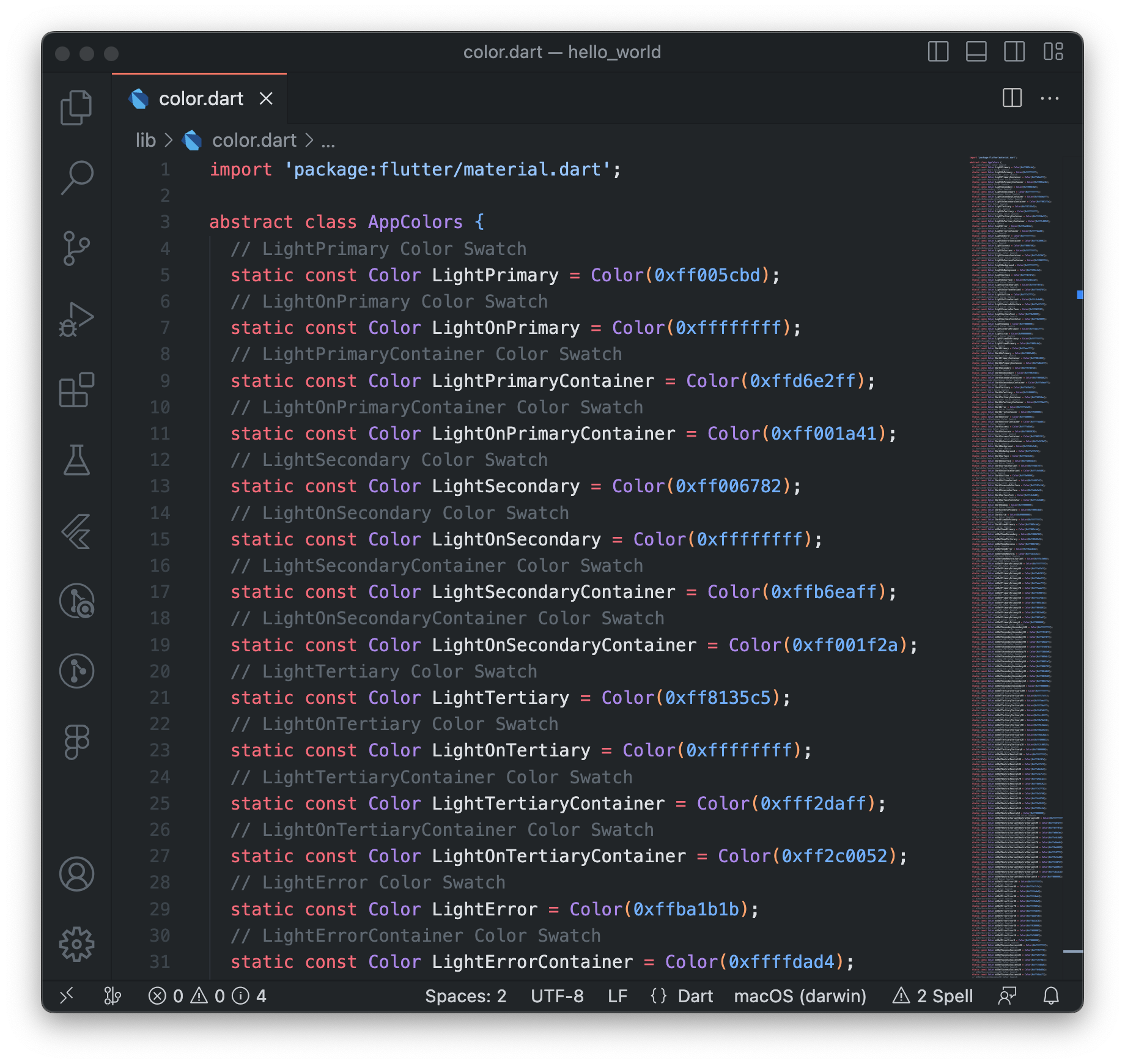Open the Extensions view
This screenshot has height=1064, width=1125.
tap(76, 390)
